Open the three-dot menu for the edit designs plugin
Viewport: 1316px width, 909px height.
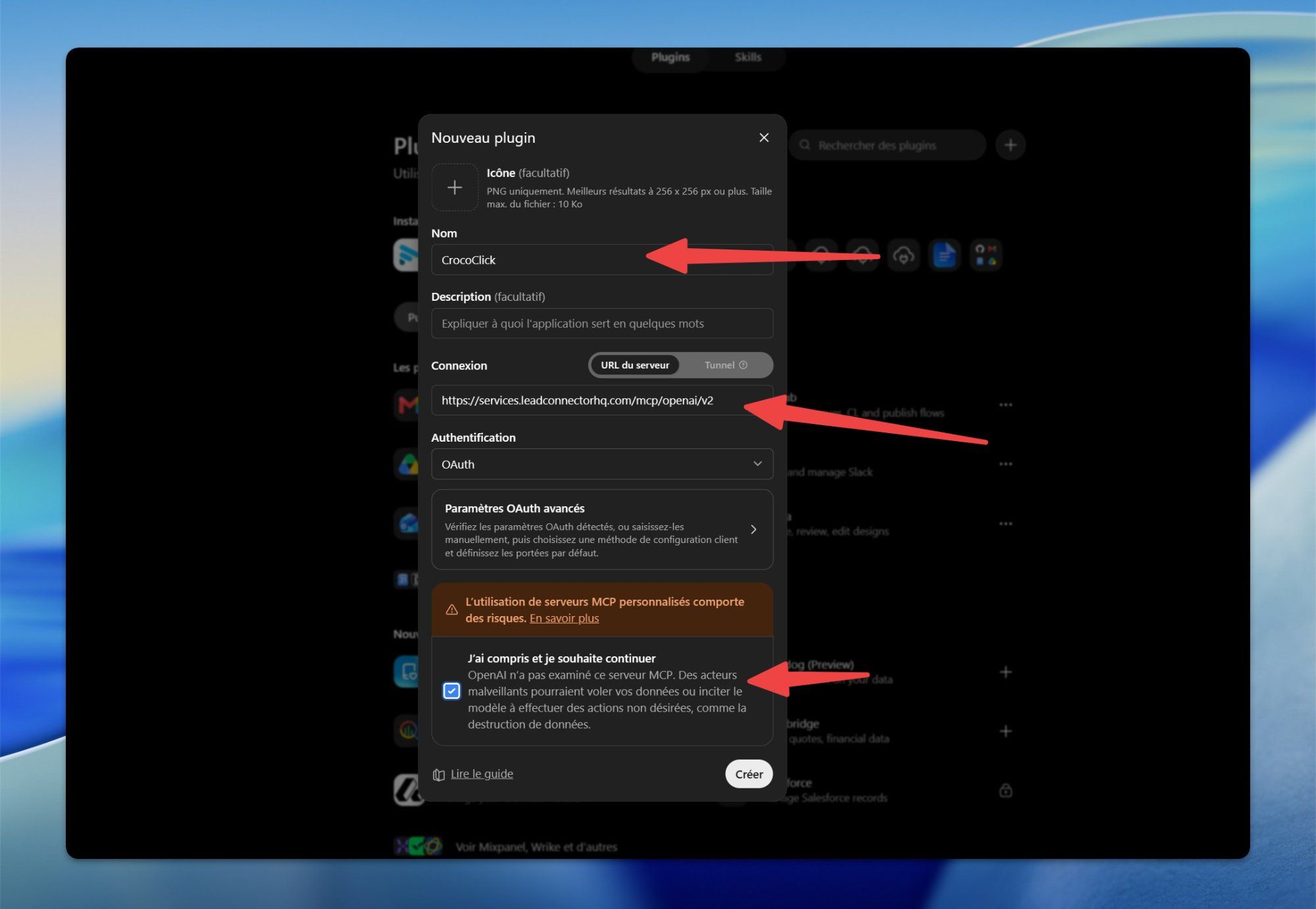coord(1005,524)
